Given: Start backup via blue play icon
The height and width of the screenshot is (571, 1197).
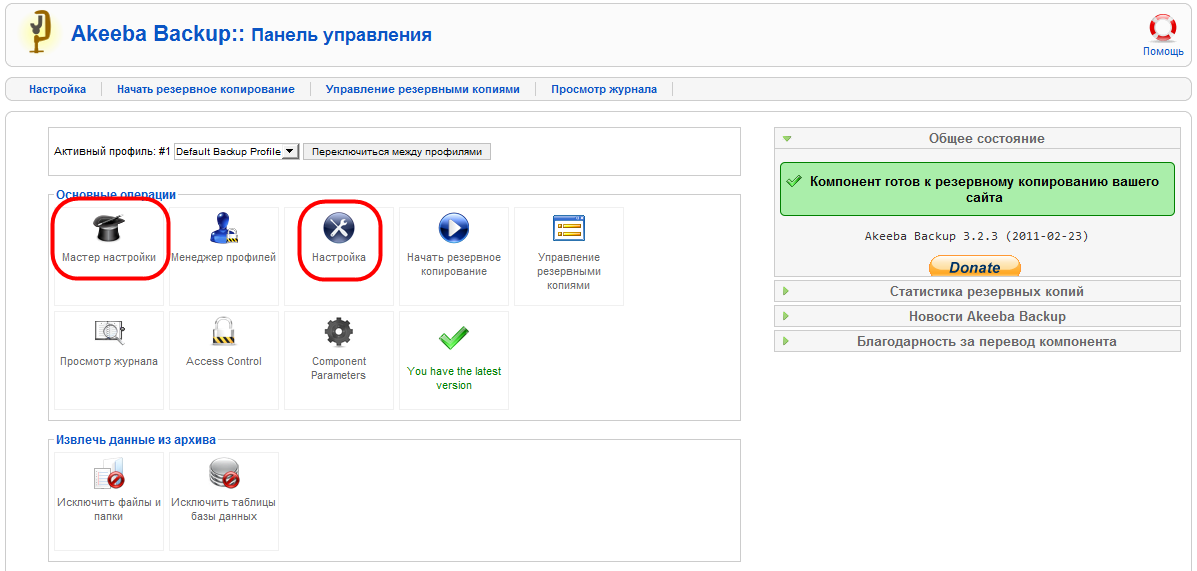Looking at the screenshot, I should point(453,227).
